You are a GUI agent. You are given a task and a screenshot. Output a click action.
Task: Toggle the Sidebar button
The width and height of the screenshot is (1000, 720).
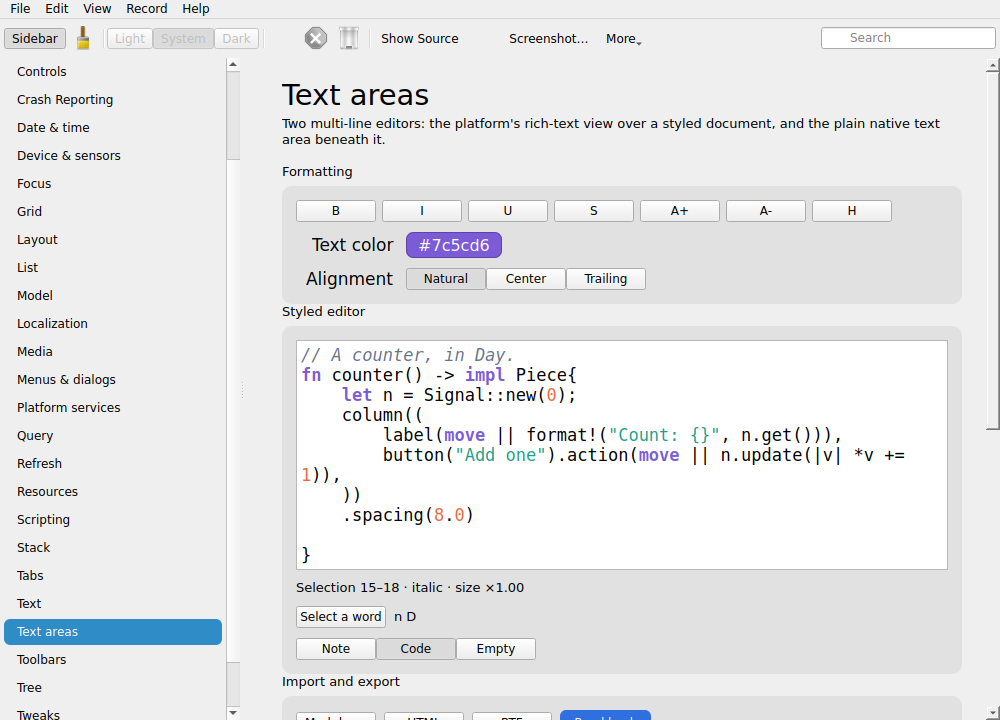point(35,38)
